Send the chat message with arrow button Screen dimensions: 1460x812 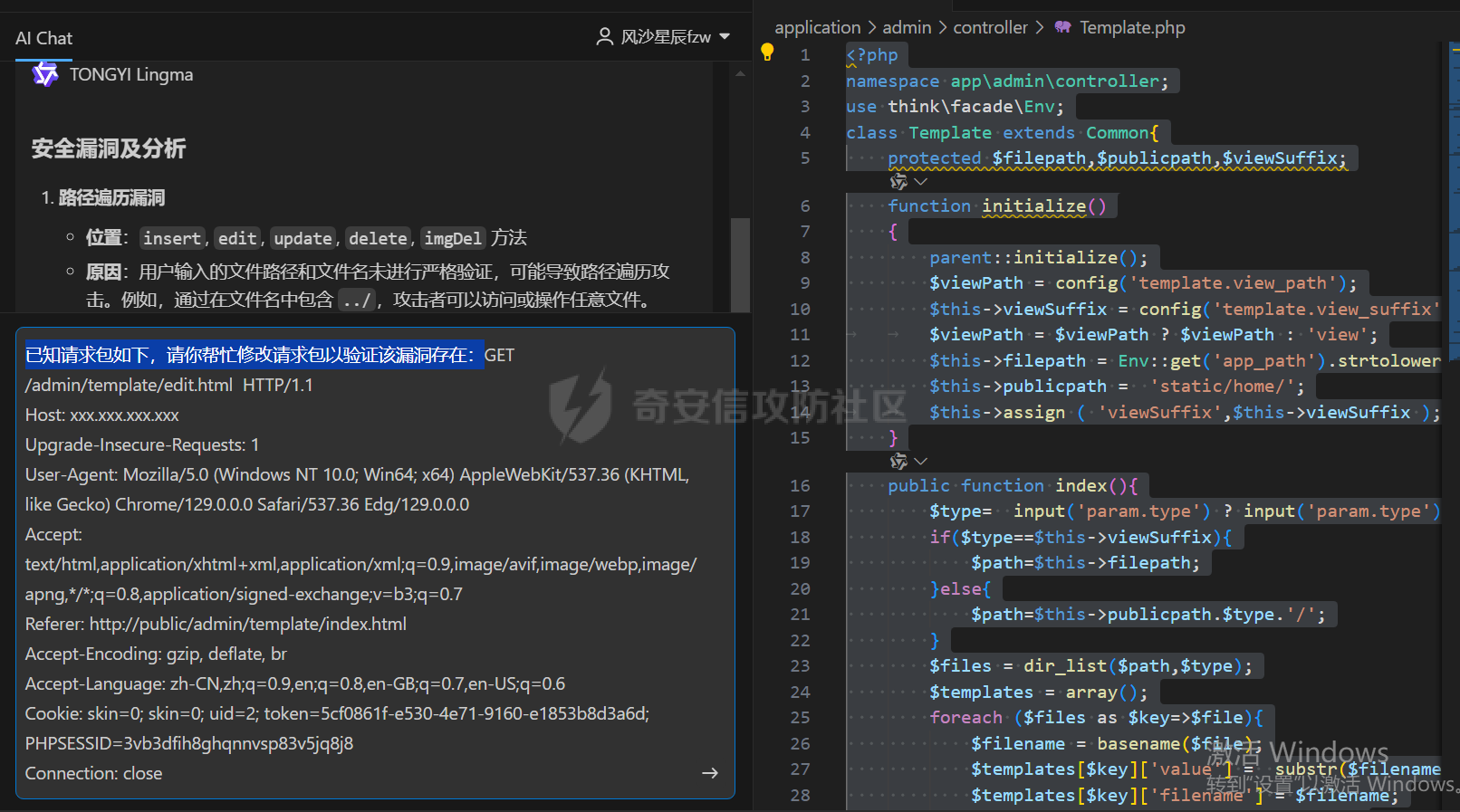pyautogui.click(x=710, y=773)
